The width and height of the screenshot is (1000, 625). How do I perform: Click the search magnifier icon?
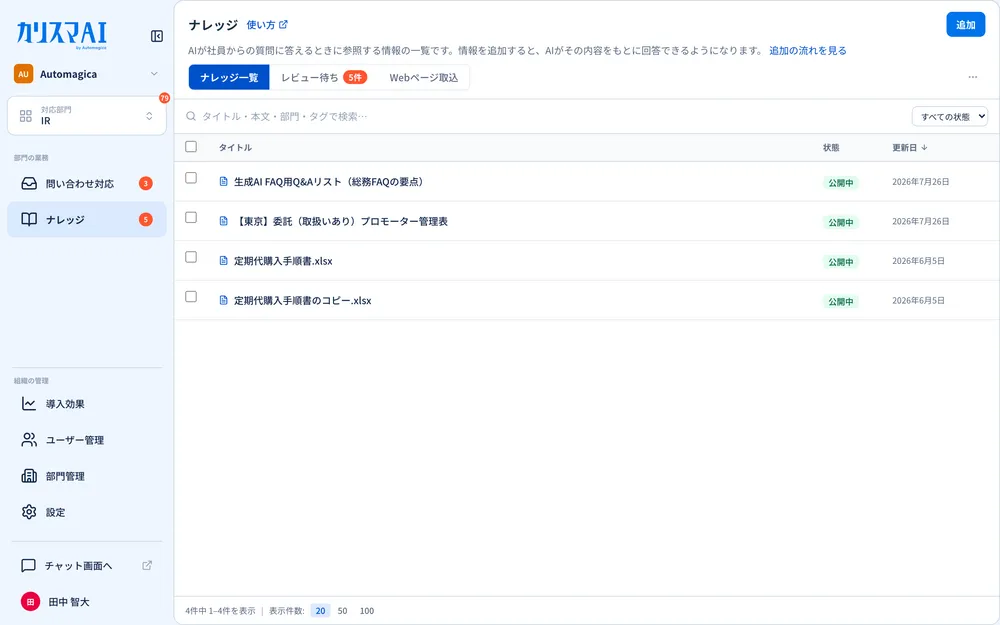[x=191, y=116]
